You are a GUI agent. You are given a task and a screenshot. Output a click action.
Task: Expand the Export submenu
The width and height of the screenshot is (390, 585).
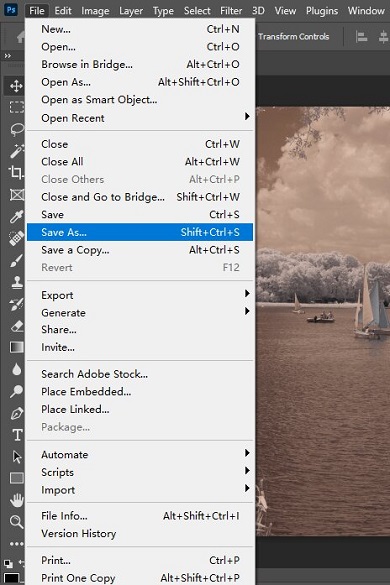[140, 295]
